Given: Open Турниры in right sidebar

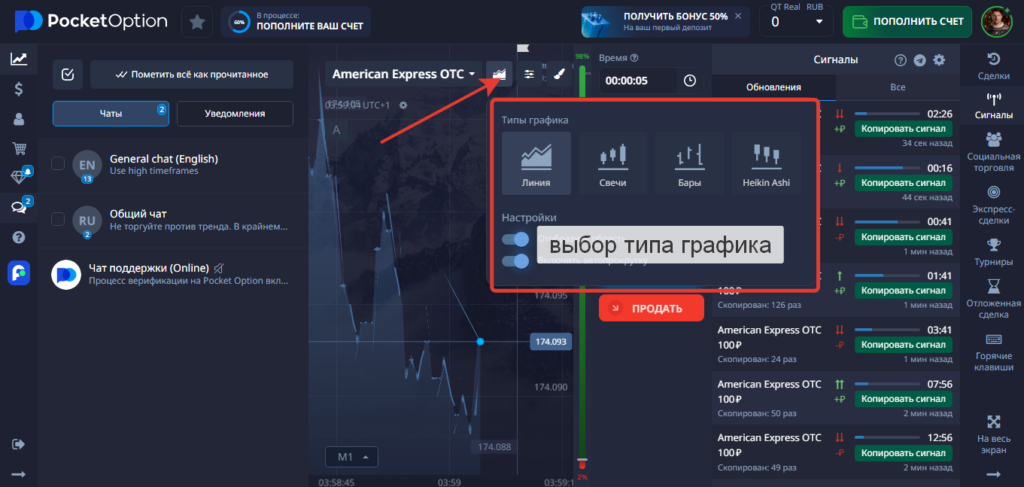Looking at the screenshot, I should click(993, 251).
